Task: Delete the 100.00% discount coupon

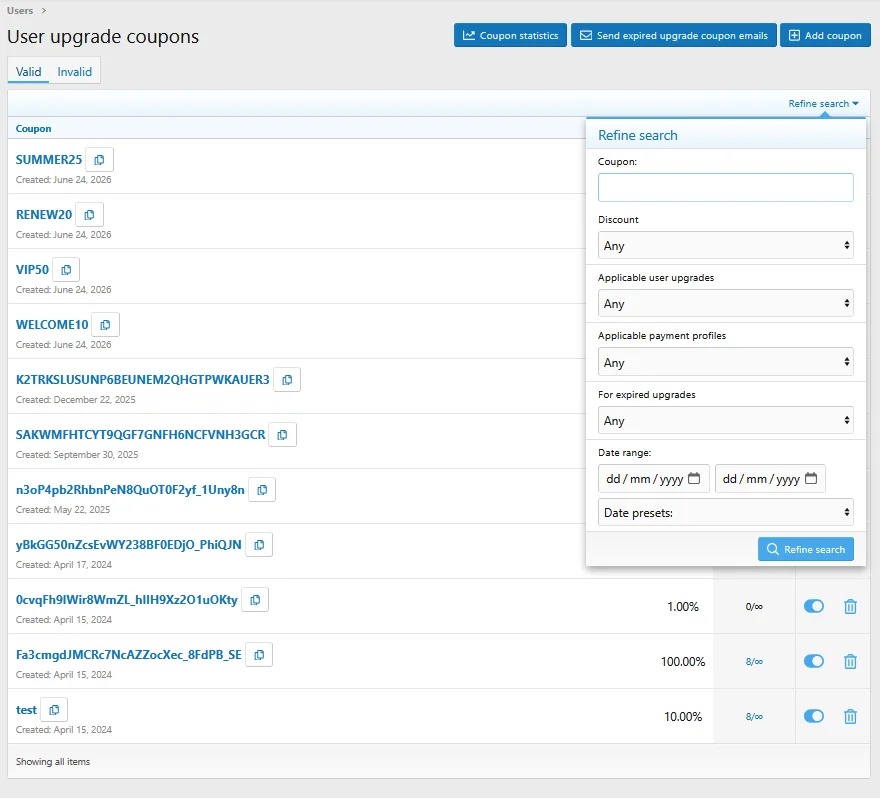Action: click(850, 662)
